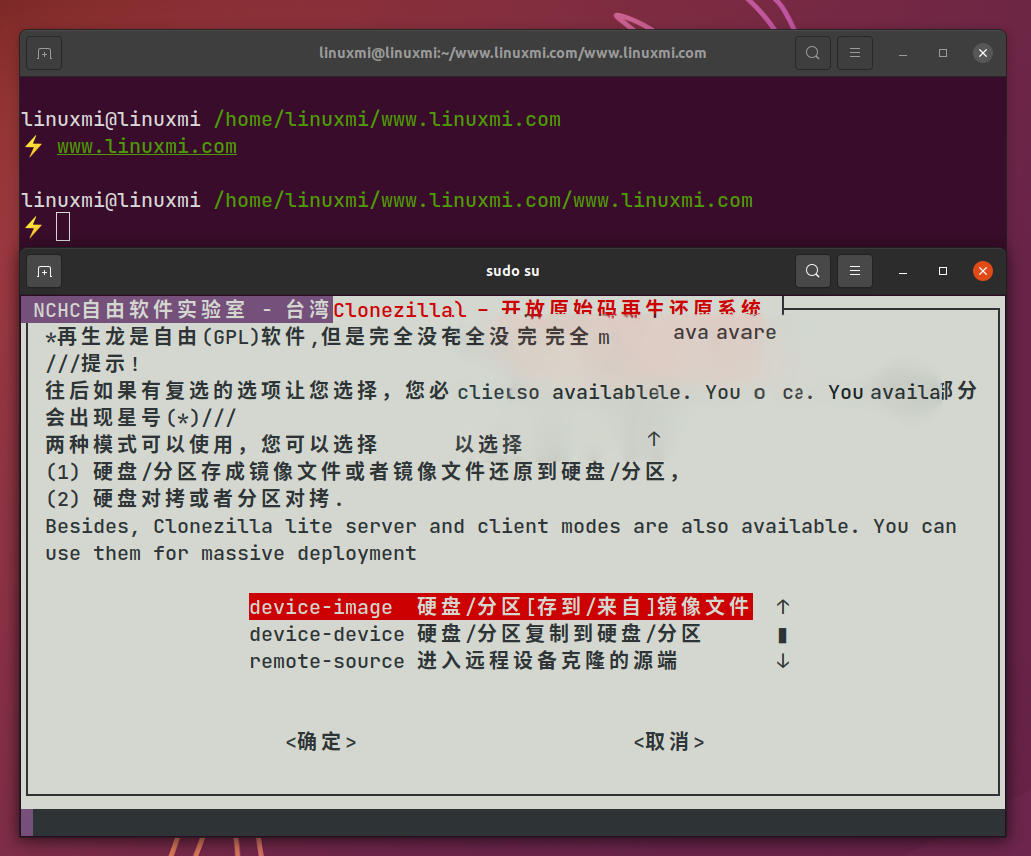This screenshot has width=1031, height=856.
Task: Click the sudo su window title
Action: [x=513, y=272]
